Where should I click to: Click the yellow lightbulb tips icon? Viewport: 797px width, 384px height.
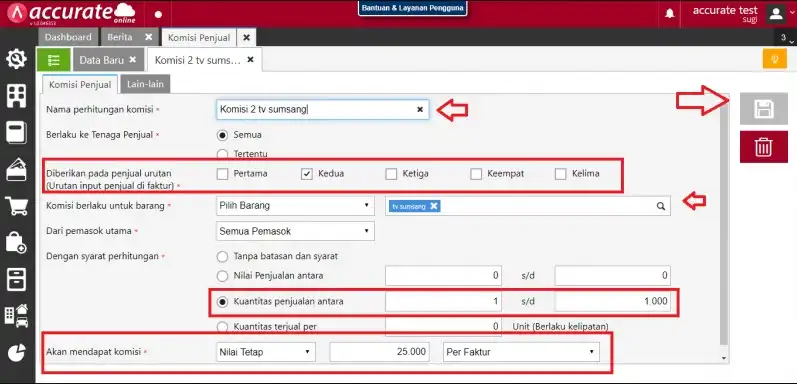(x=775, y=59)
